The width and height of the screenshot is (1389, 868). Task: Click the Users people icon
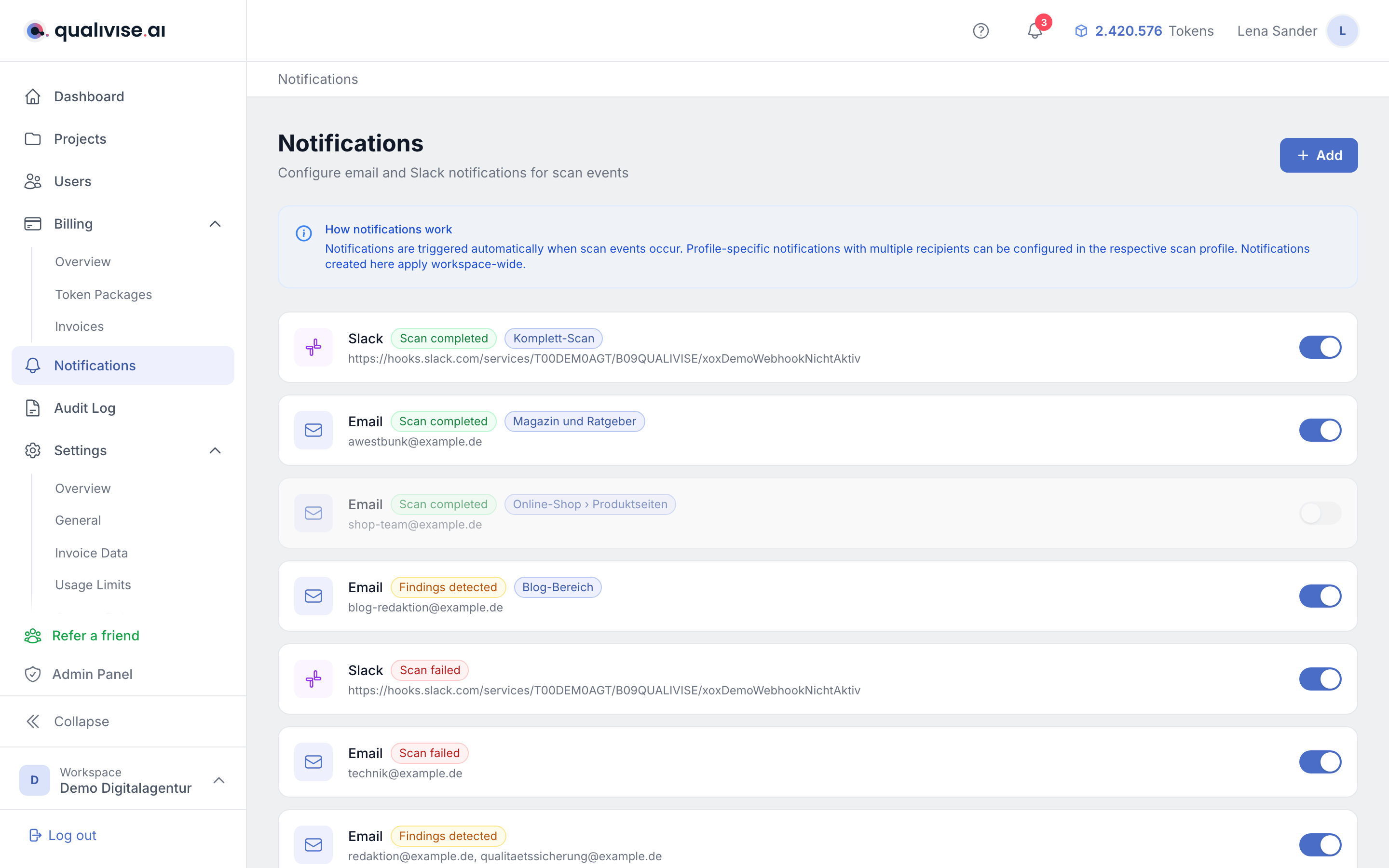[x=33, y=181]
